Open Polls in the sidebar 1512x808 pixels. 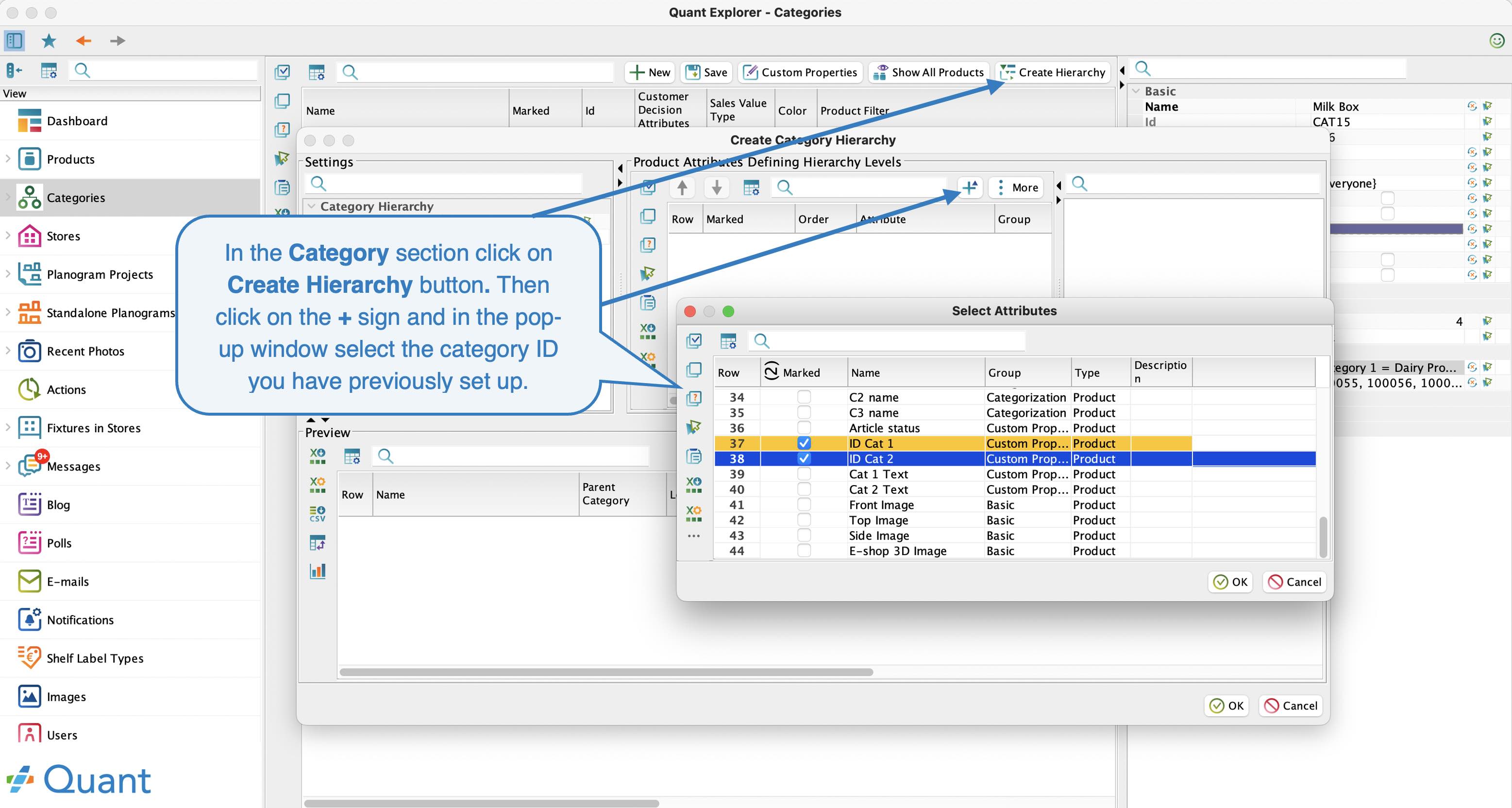[59, 543]
